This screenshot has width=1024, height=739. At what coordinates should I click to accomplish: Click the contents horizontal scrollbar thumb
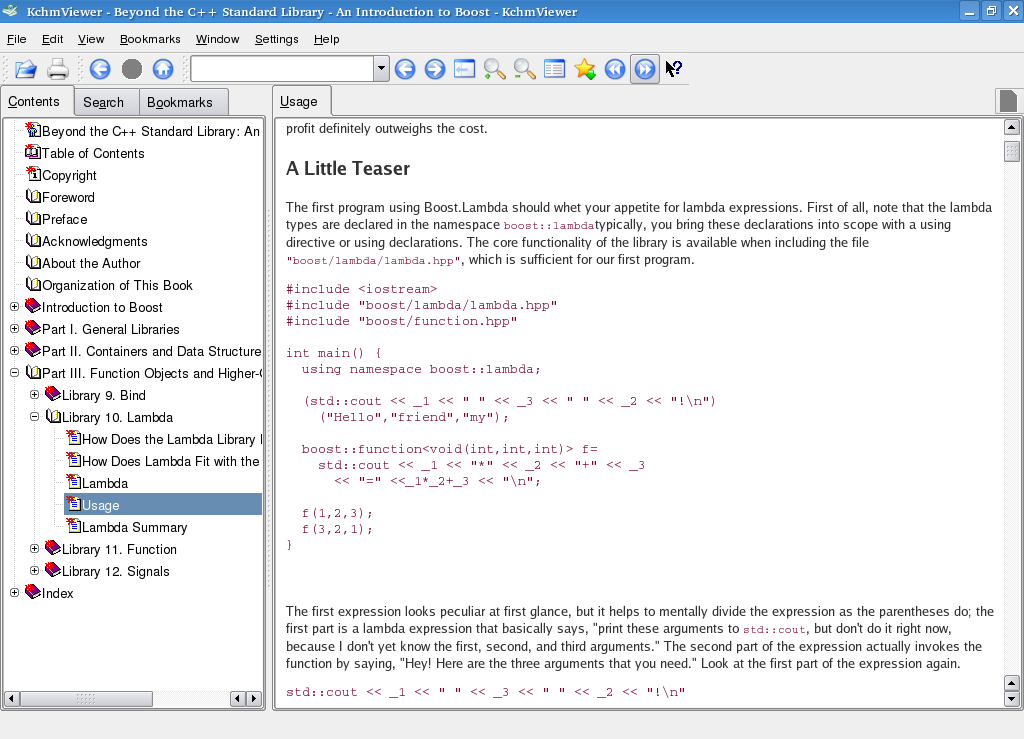click(86, 699)
